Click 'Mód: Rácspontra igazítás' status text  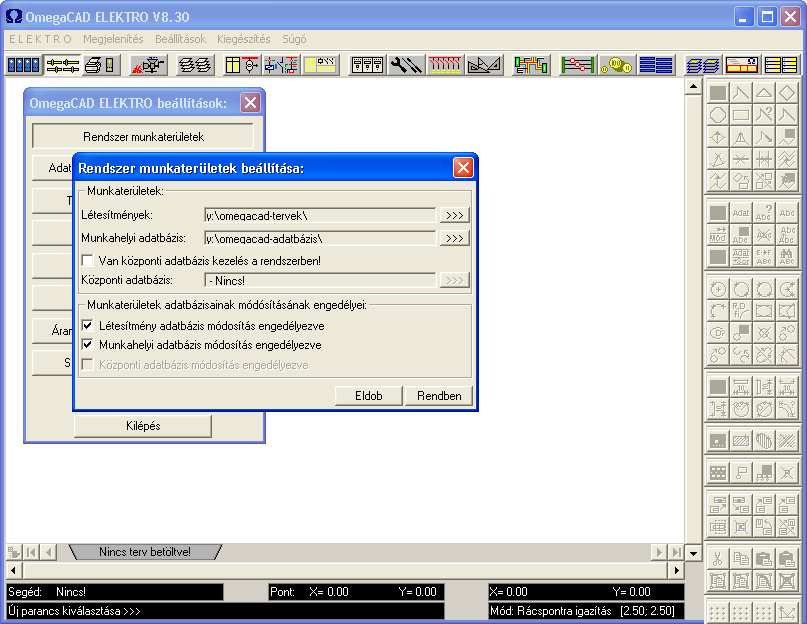coord(551,611)
